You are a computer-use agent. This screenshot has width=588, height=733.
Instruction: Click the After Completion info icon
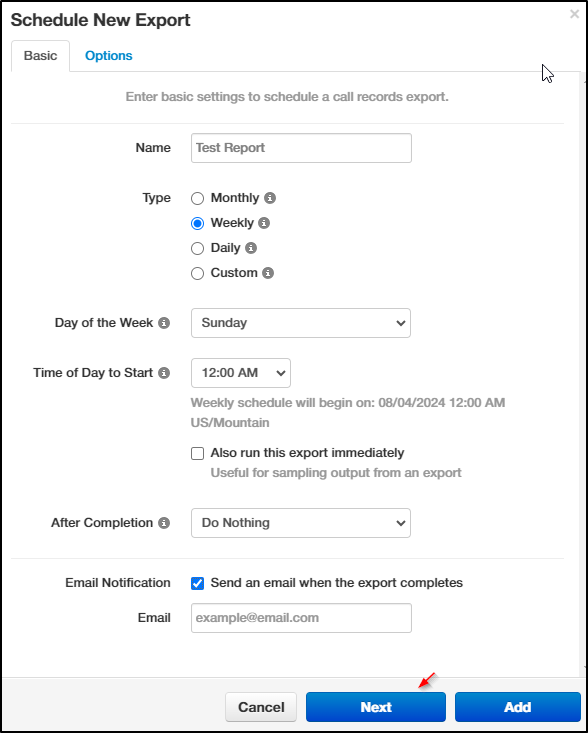164,523
